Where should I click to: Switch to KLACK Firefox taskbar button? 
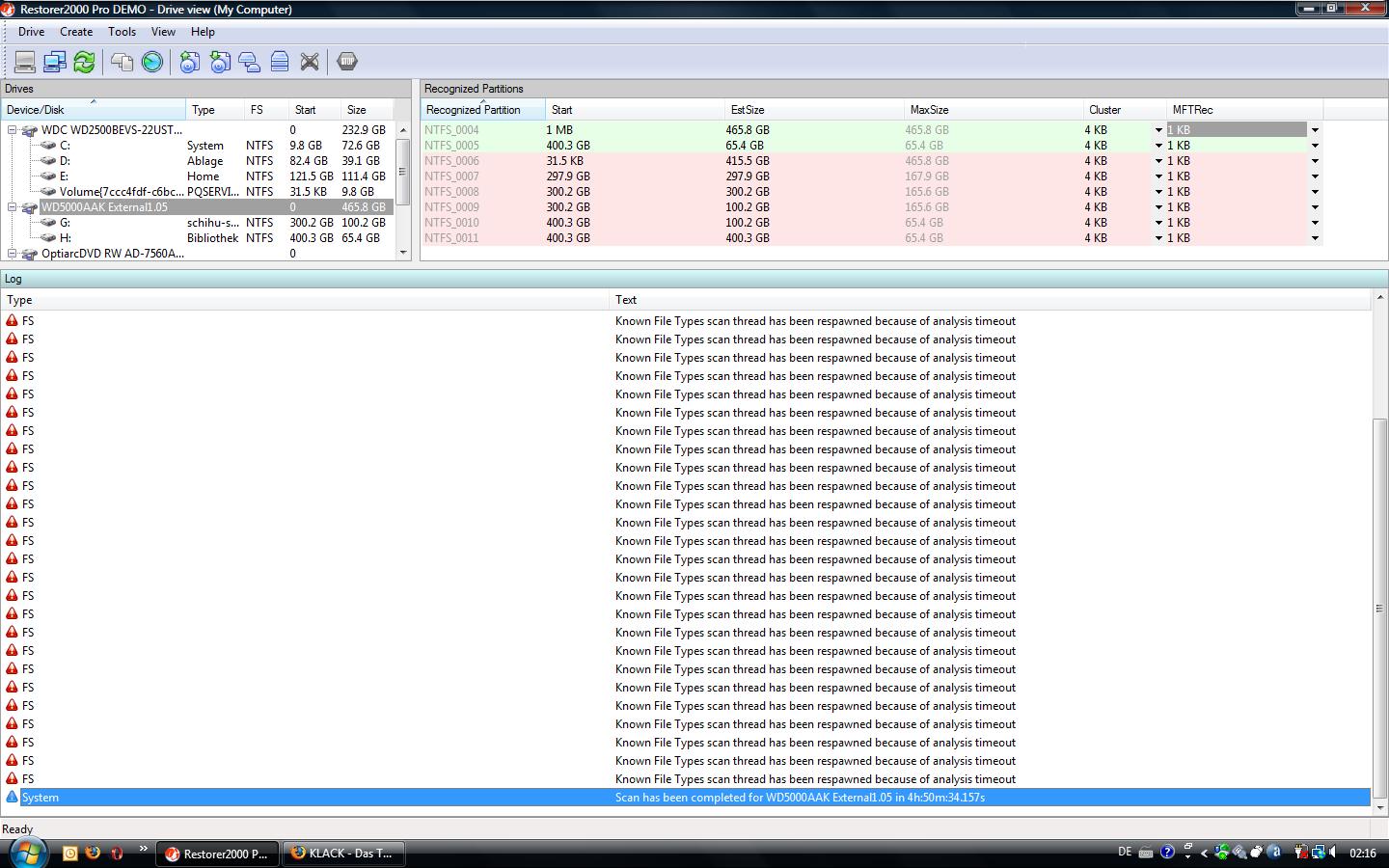click(x=342, y=854)
